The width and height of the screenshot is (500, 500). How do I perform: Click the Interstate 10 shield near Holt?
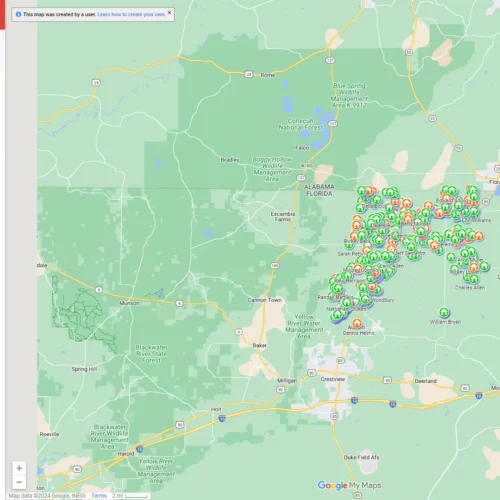tap(222, 419)
